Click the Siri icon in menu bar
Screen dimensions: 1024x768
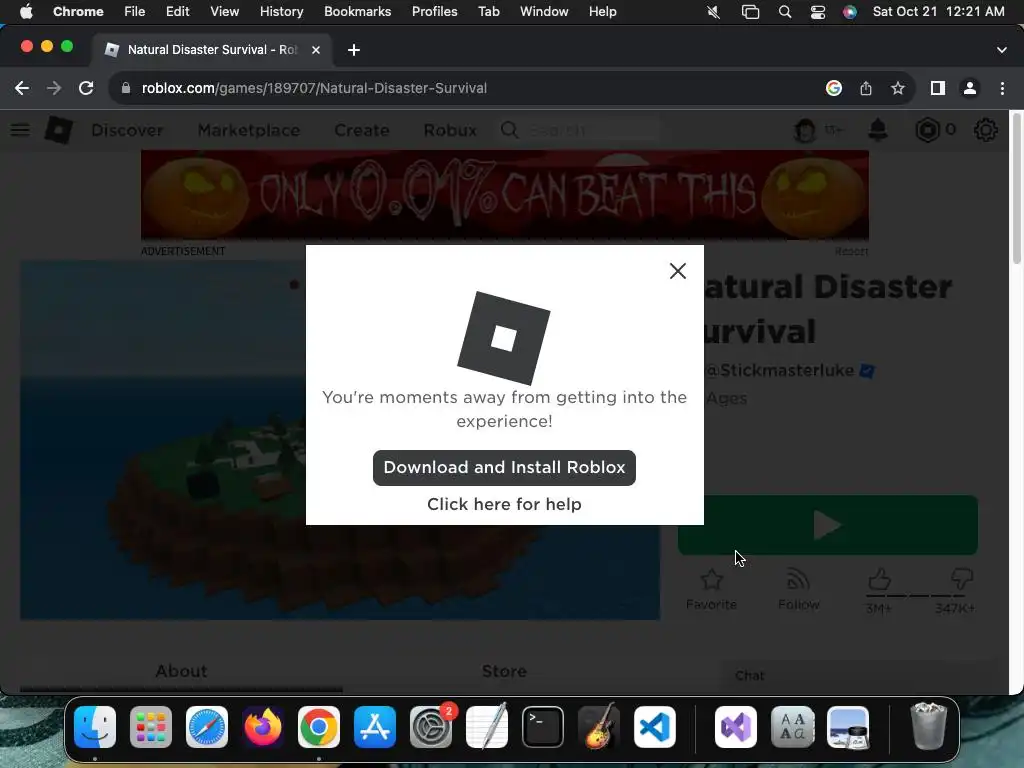tap(850, 11)
